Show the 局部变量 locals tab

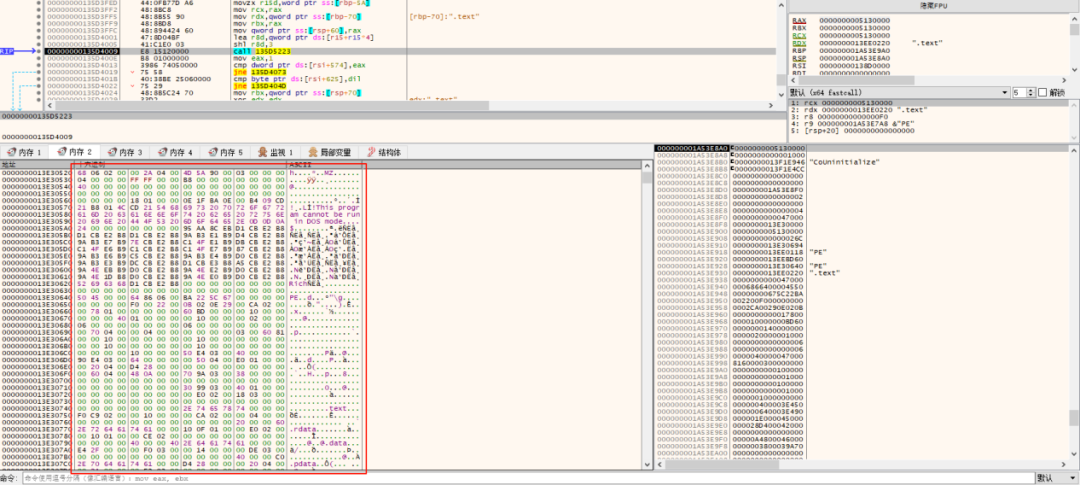(331, 152)
